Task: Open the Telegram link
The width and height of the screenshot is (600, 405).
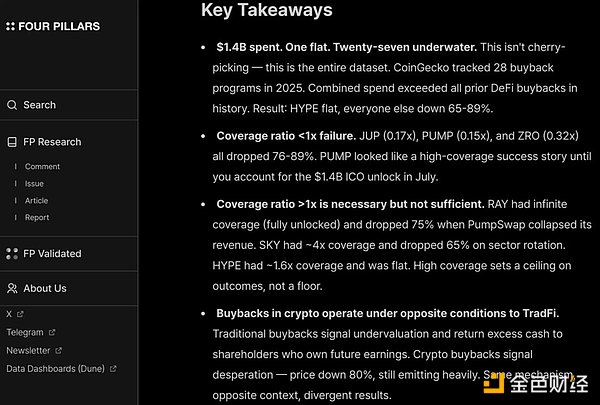Action: pyautogui.click(x=25, y=332)
